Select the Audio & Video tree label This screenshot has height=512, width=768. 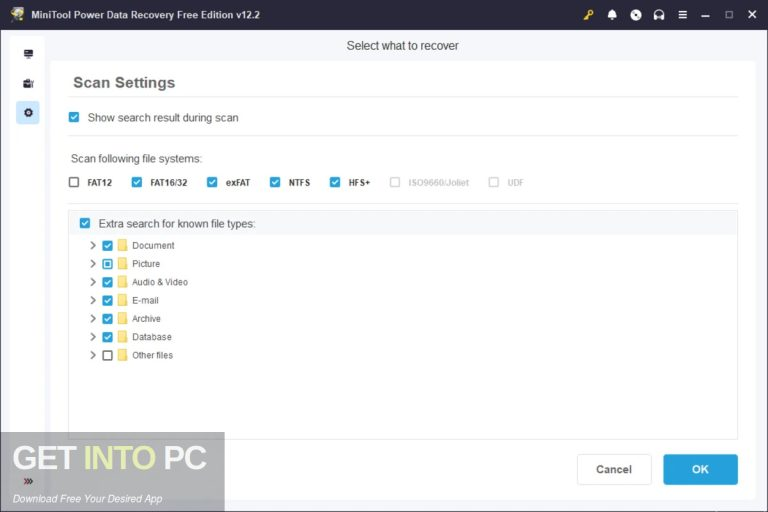click(x=160, y=282)
